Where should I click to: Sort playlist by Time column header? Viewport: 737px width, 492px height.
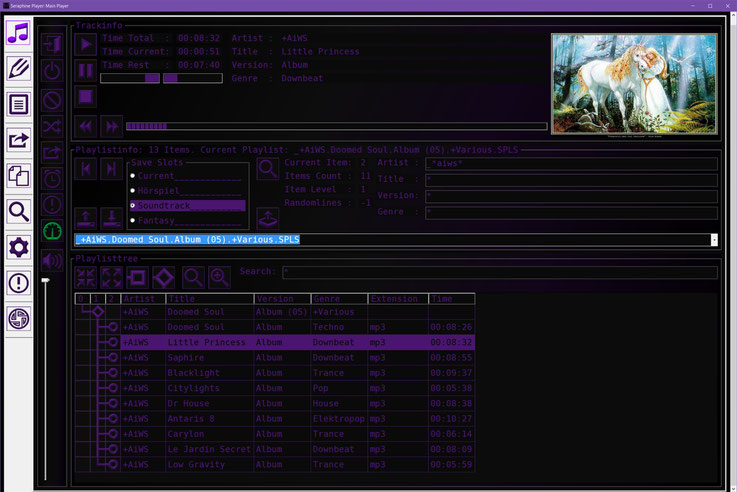tap(450, 298)
